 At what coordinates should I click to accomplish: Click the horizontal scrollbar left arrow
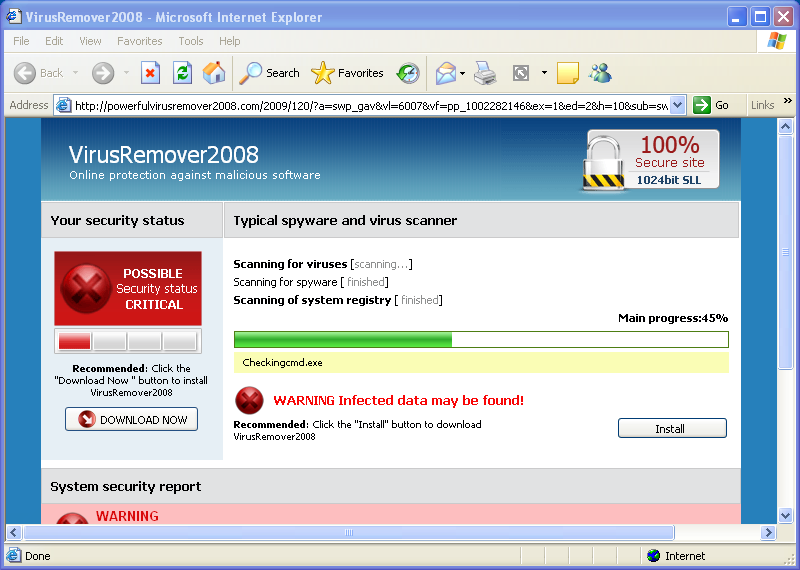tap(14, 533)
